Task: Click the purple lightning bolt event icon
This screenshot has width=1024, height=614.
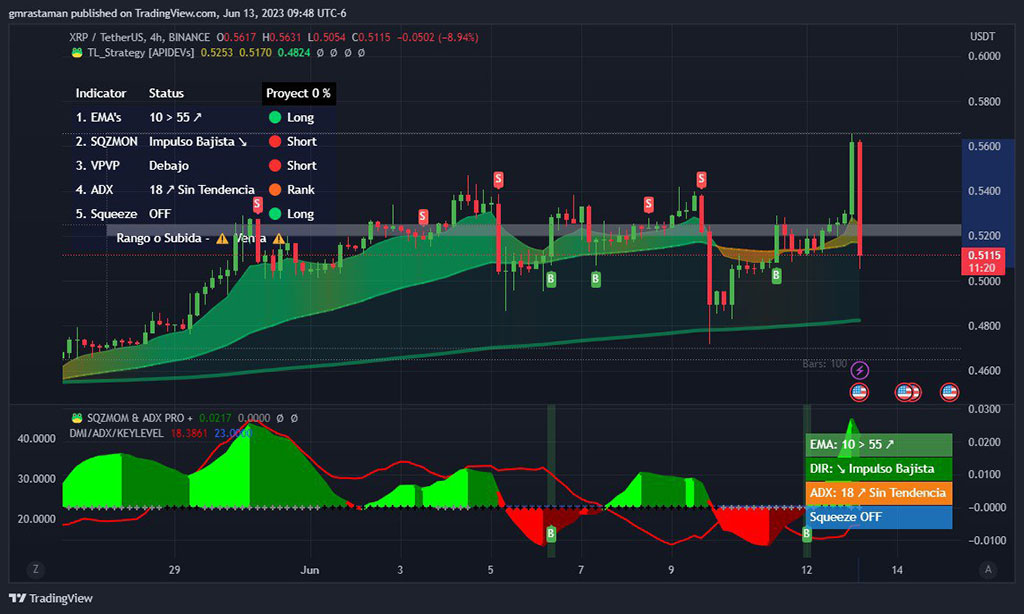Action: coord(859,370)
